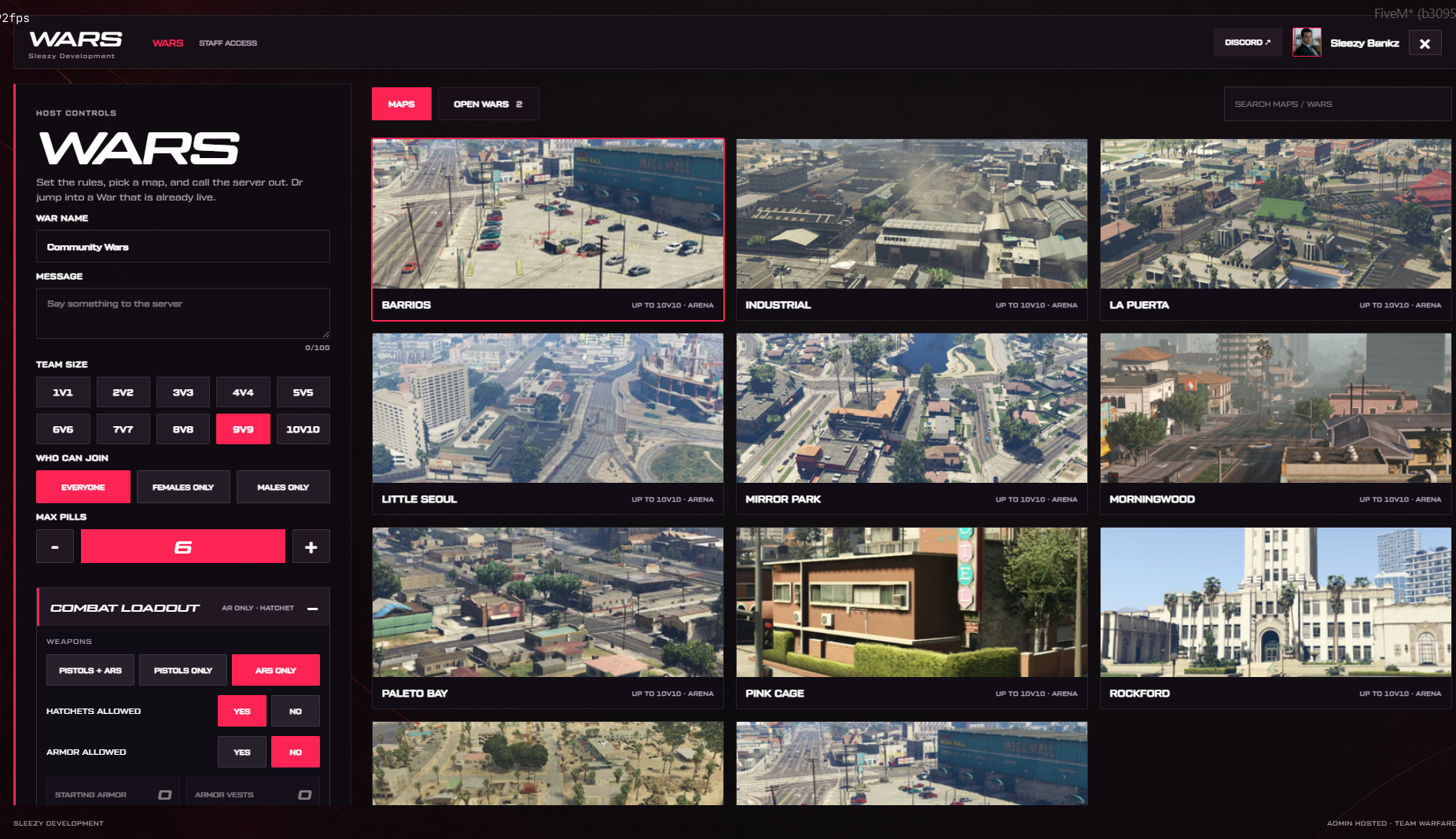
Task: Restrict joining to Females Only
Action: (183, 487)
